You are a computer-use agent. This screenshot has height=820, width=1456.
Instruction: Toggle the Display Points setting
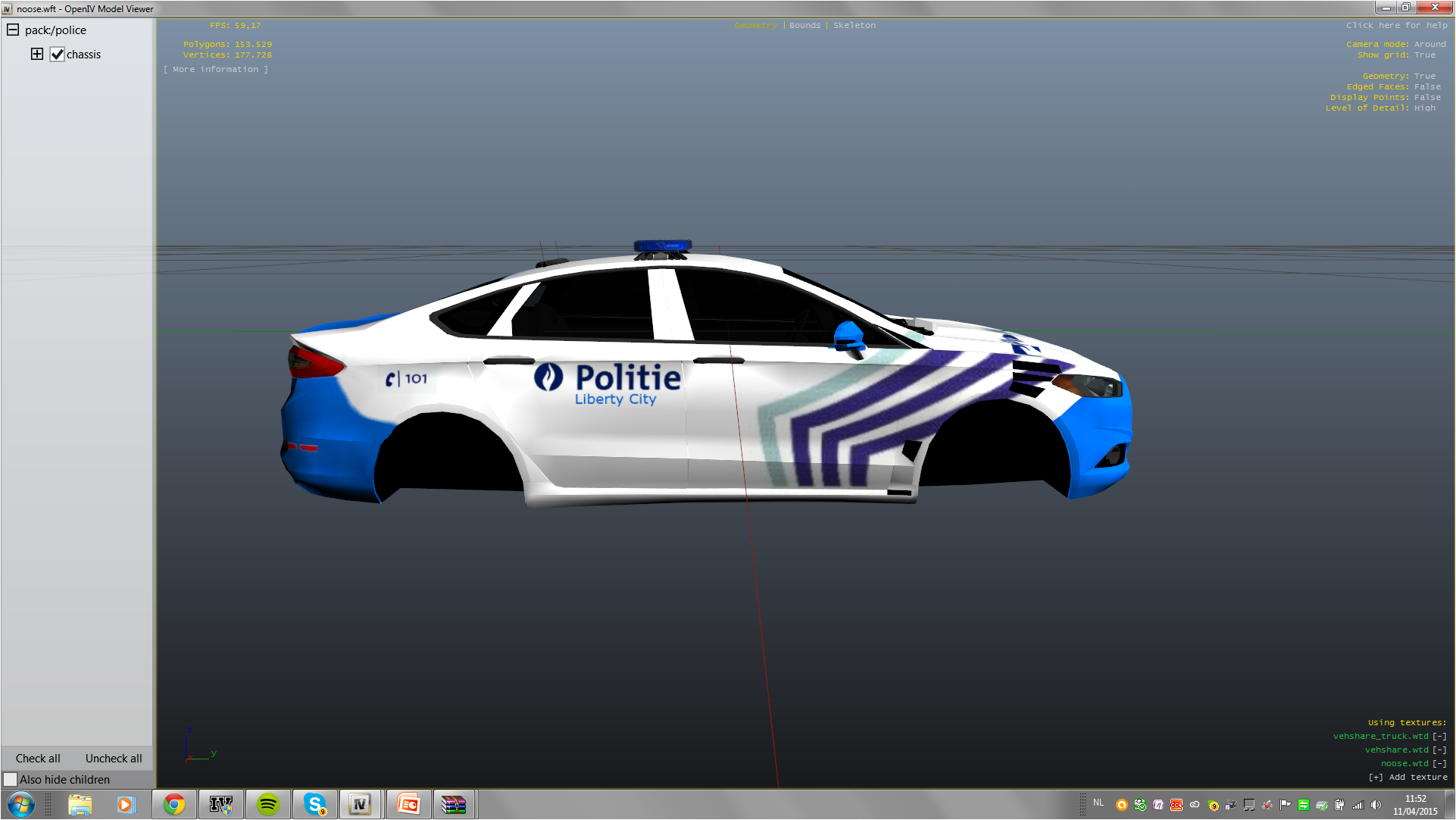pos(1427,98)
